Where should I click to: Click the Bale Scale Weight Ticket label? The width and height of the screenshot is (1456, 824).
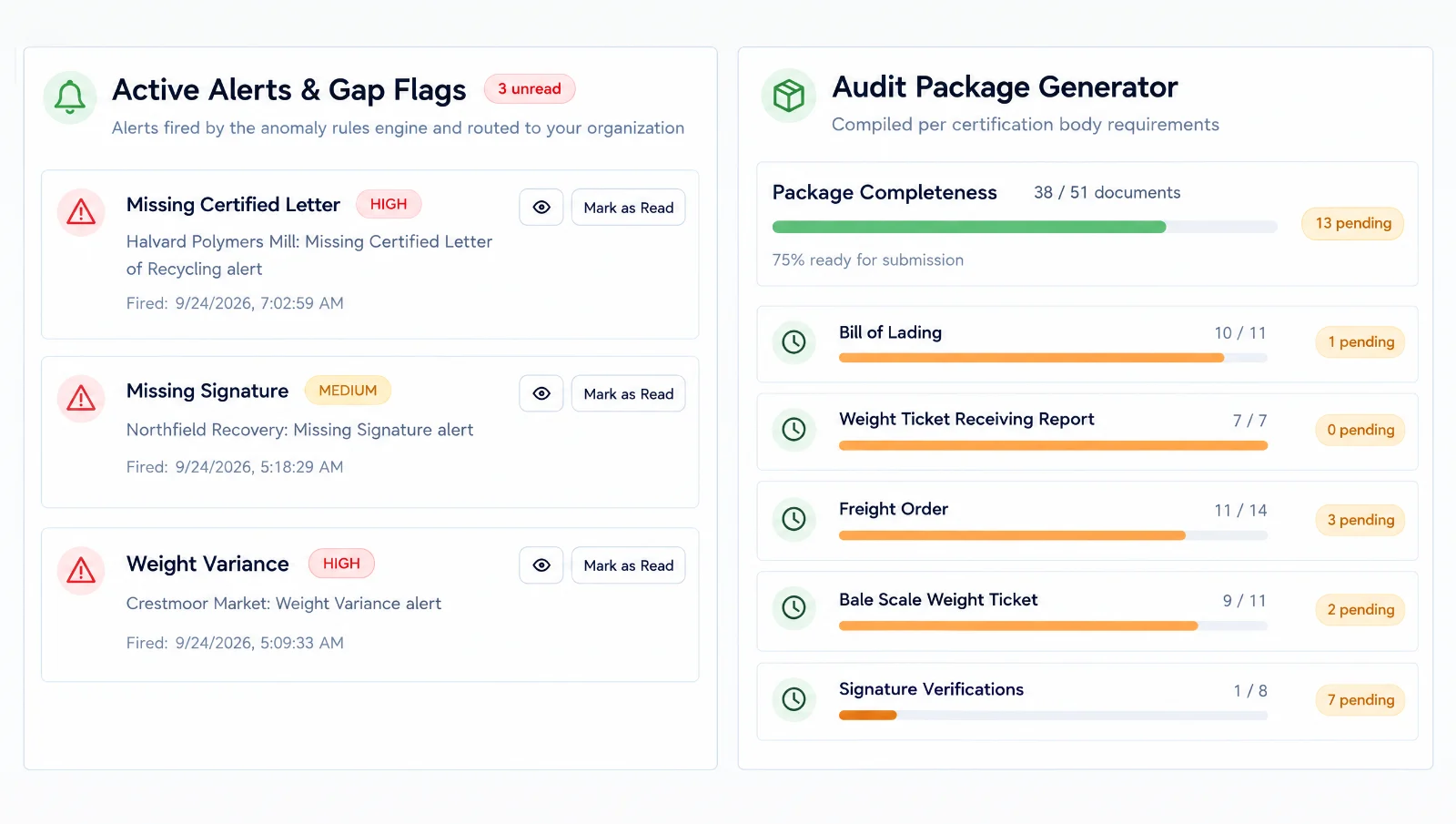point(938,599)
